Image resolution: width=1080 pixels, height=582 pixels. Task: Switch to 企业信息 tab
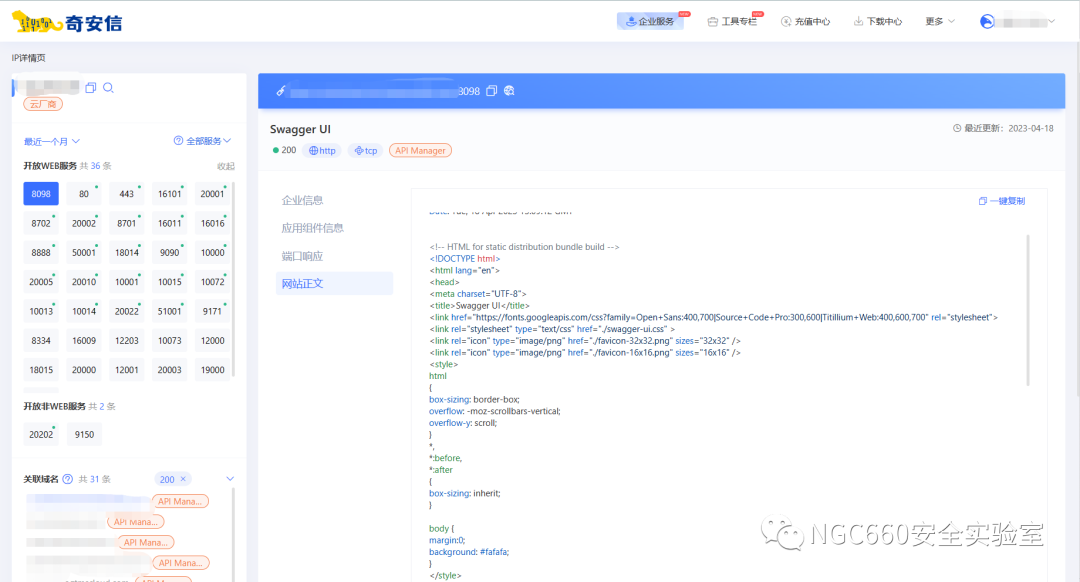point(302,200)
